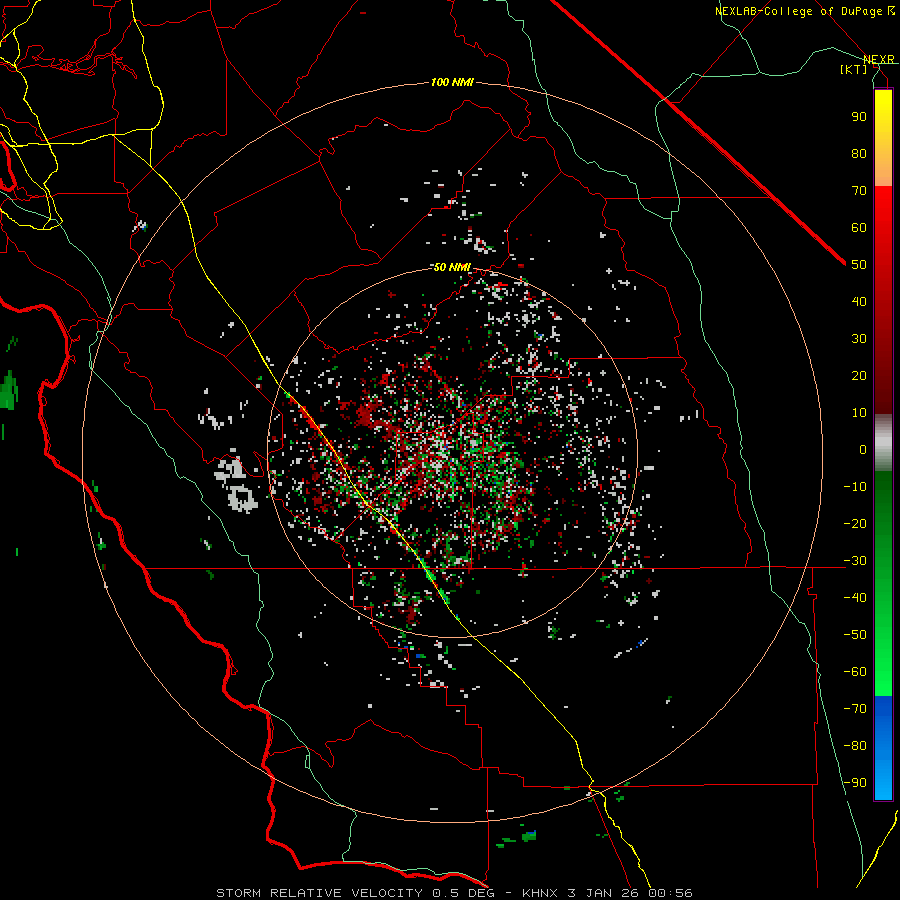Click the NEXR label above the color scale

[x=879, y=60]
